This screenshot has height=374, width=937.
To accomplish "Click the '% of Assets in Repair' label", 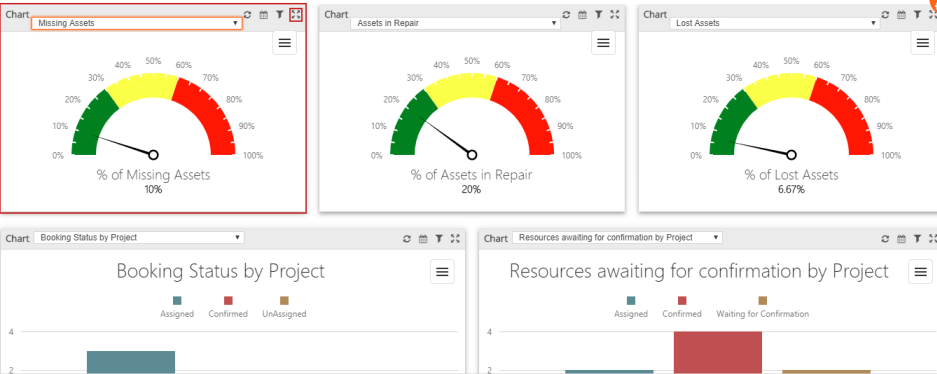I will [x=471, y=175].
